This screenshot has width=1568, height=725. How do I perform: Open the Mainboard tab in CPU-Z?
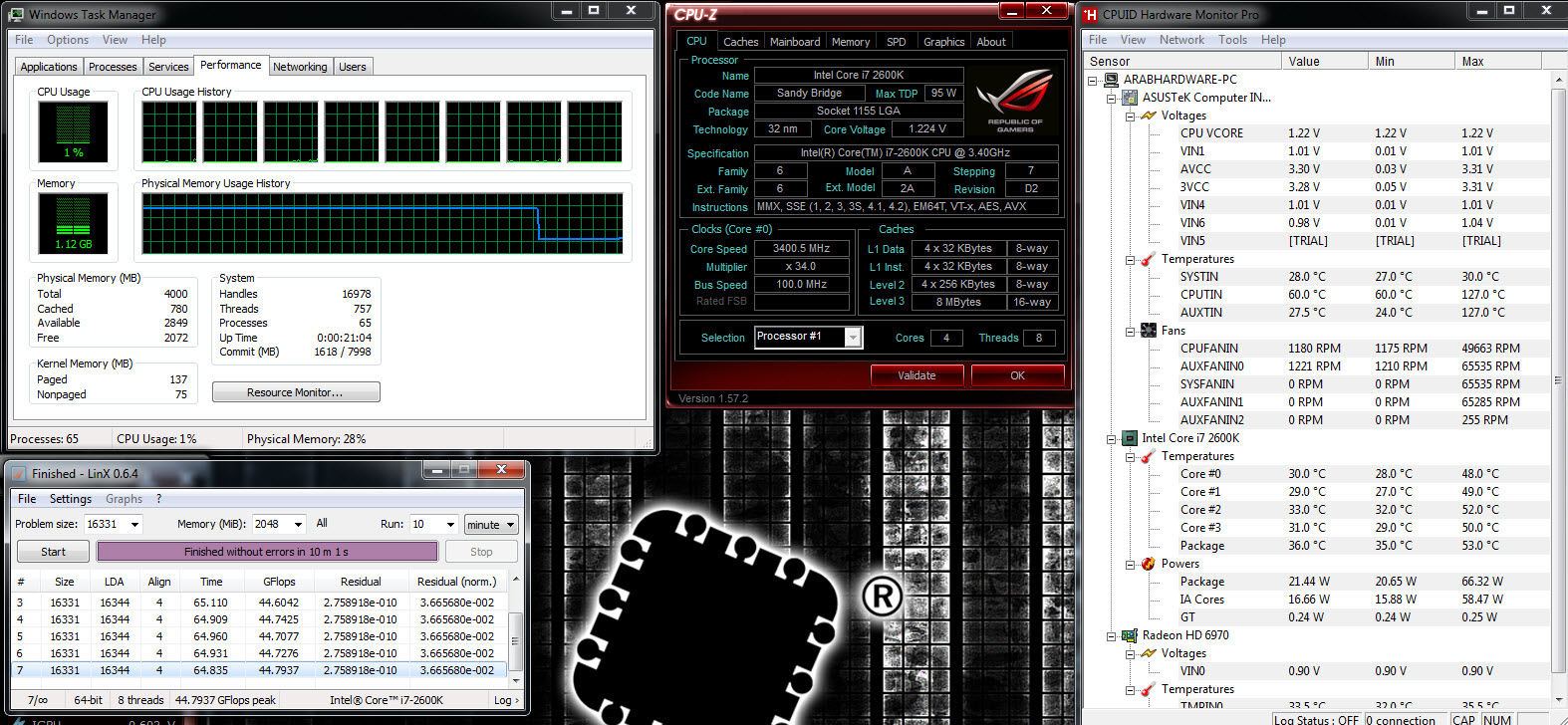[795, 42]
